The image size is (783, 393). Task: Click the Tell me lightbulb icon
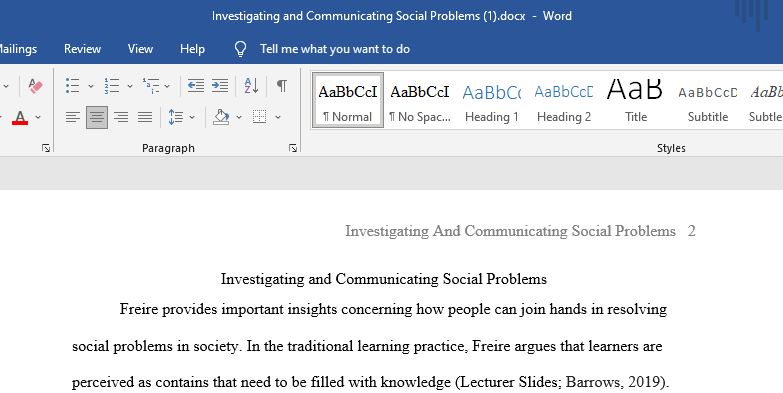pyautogui.click(x=241, y=49)
